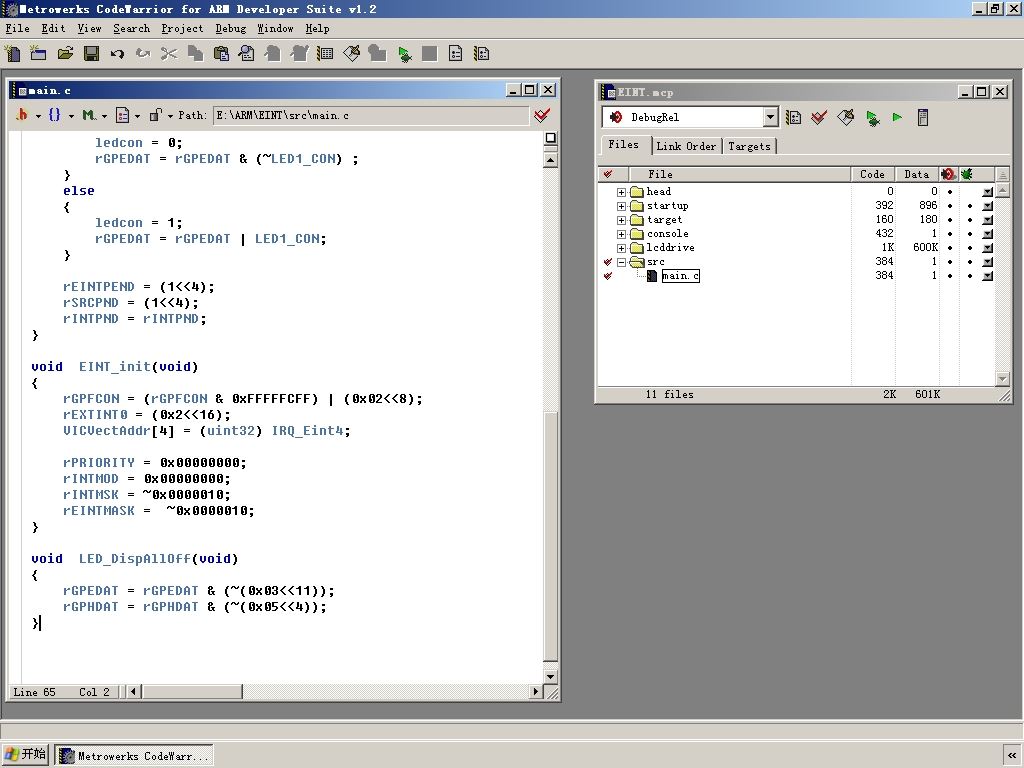Save the file using the floppy disk icon

pos(91,54)
